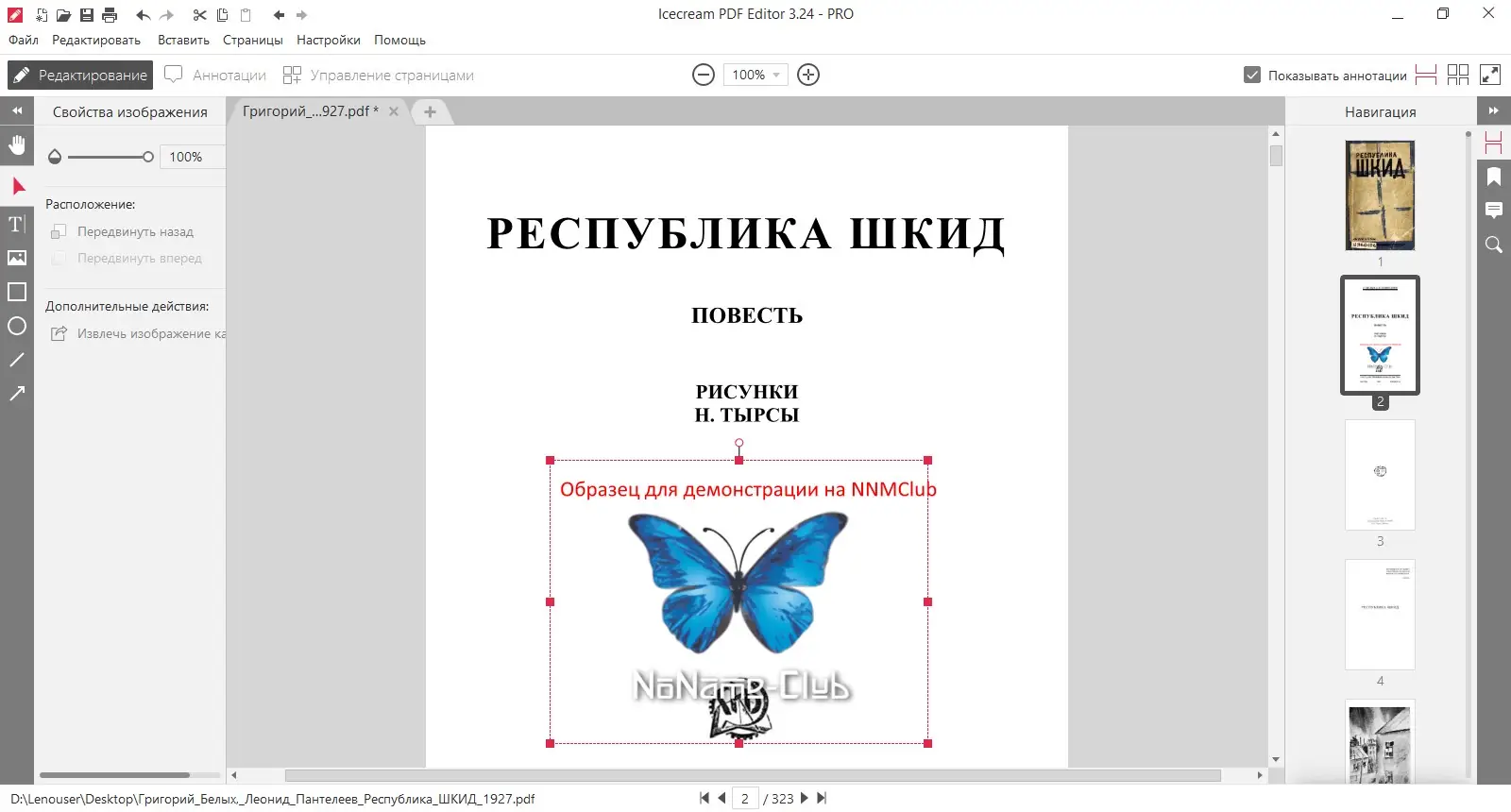
Task: Show page thumbnails in the navigation sidebar
Action: 1494,143
